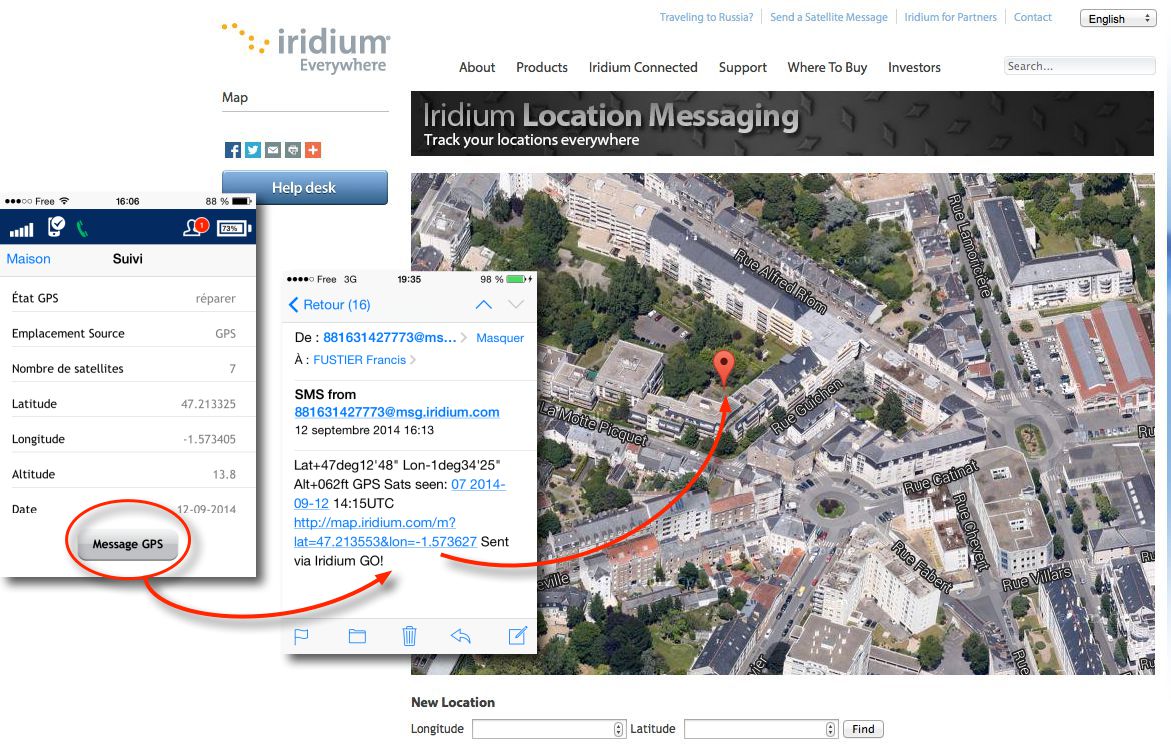Open the Support menu
Screen dimensions: 1171x750
(742, 67)
